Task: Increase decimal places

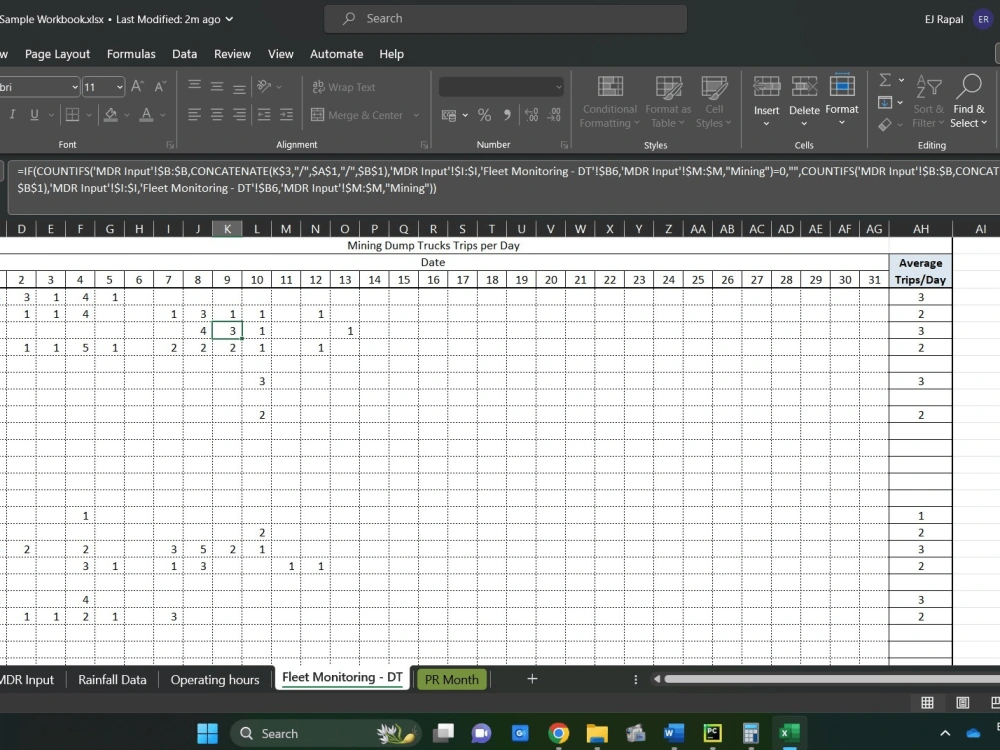Action: coord(530,114)
